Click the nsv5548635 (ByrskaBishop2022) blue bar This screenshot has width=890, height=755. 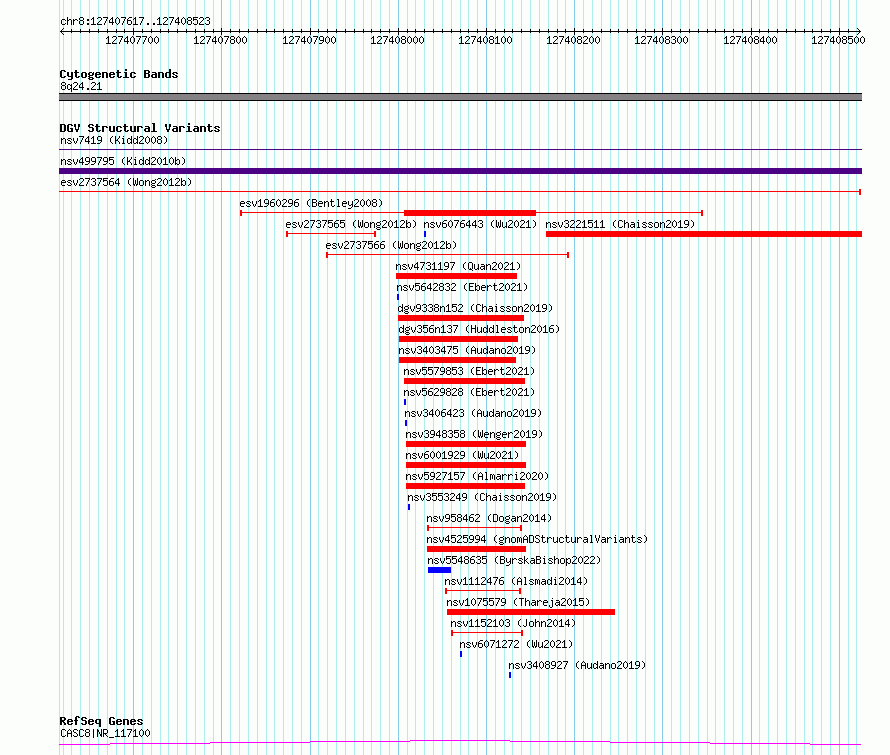pos(439,570)
